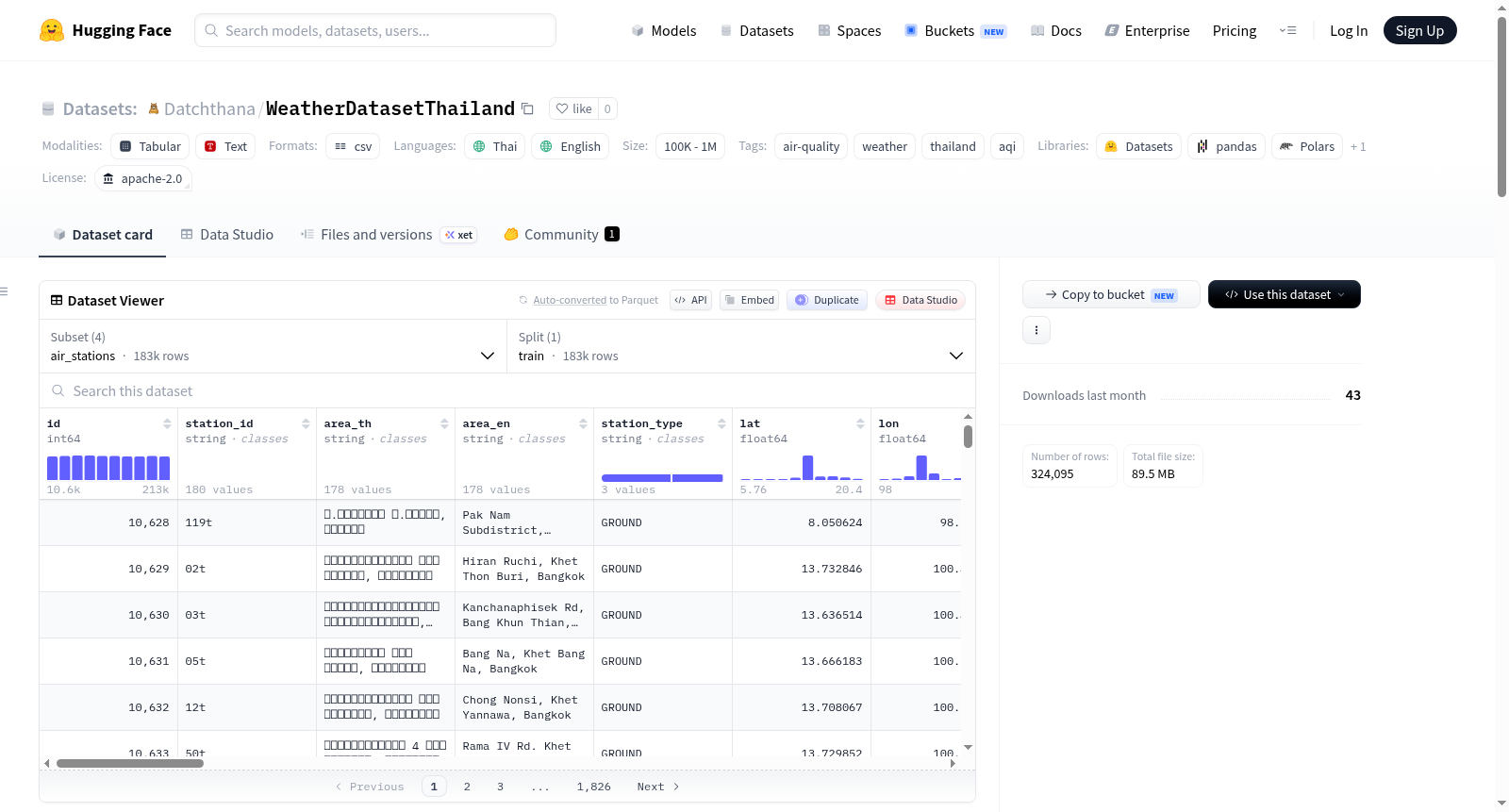Viewport: 1509px width, 812px height.
Task: Open Enterprise in the navigation
Action: [1147, 30]
